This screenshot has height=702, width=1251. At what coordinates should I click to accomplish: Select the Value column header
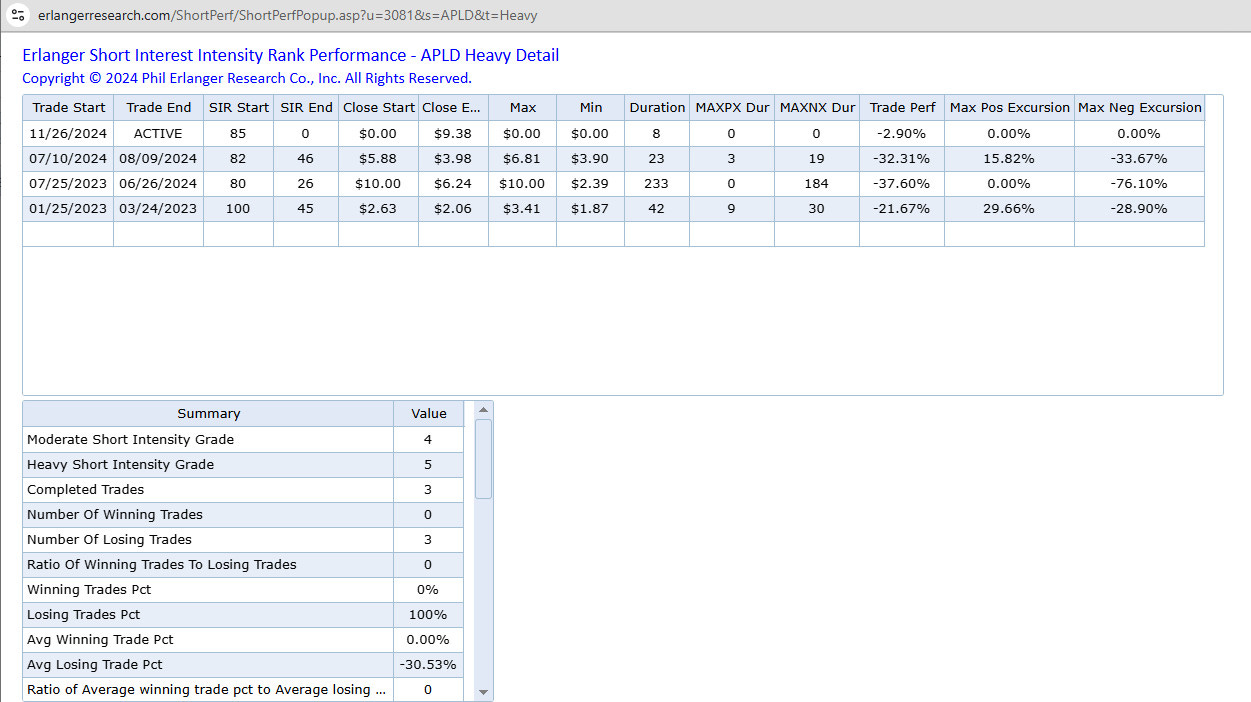429,414
